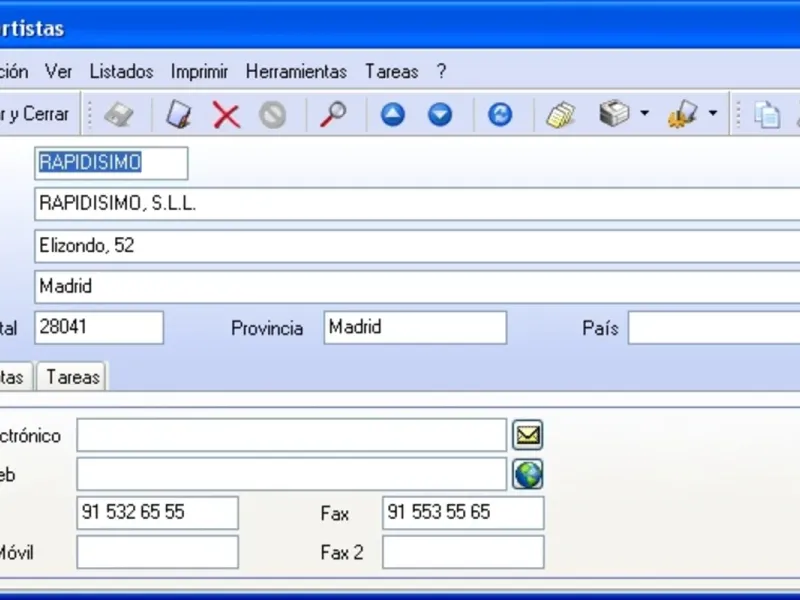800x600 pixels.
Task: Send email with the envelope icon
Action: [528, 435]
